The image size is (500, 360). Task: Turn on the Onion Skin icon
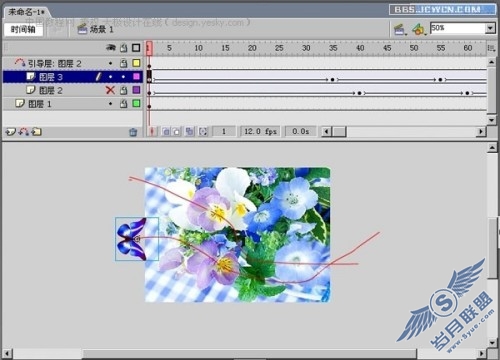pos(166,132)
